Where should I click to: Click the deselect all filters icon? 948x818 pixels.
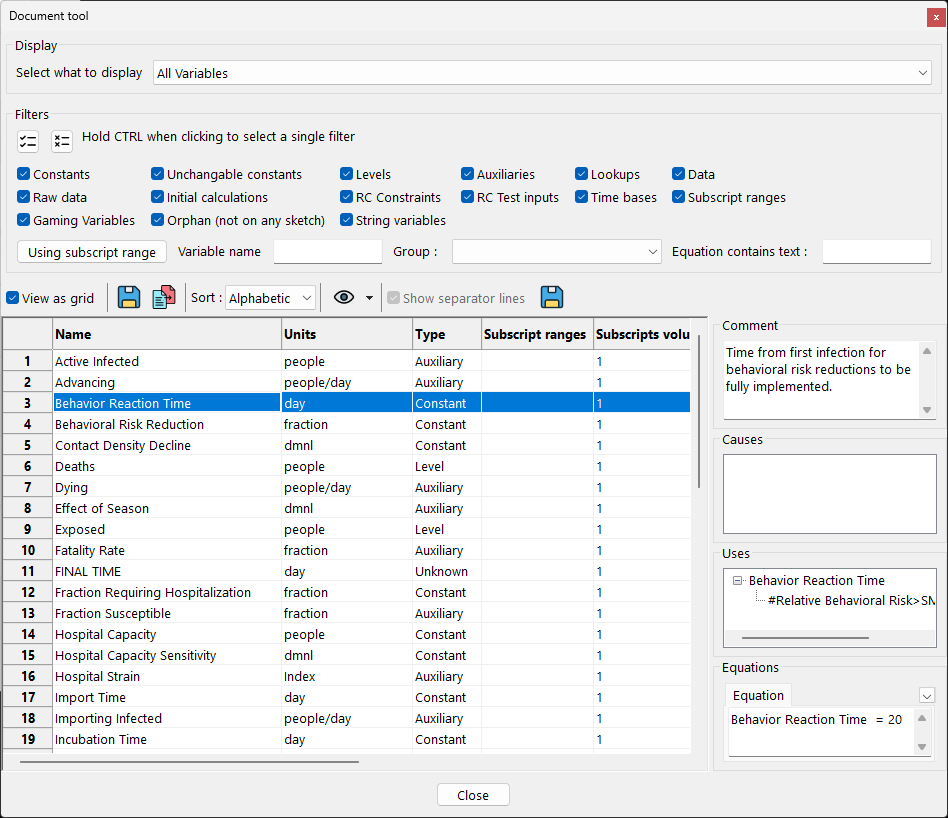[61, 141]
